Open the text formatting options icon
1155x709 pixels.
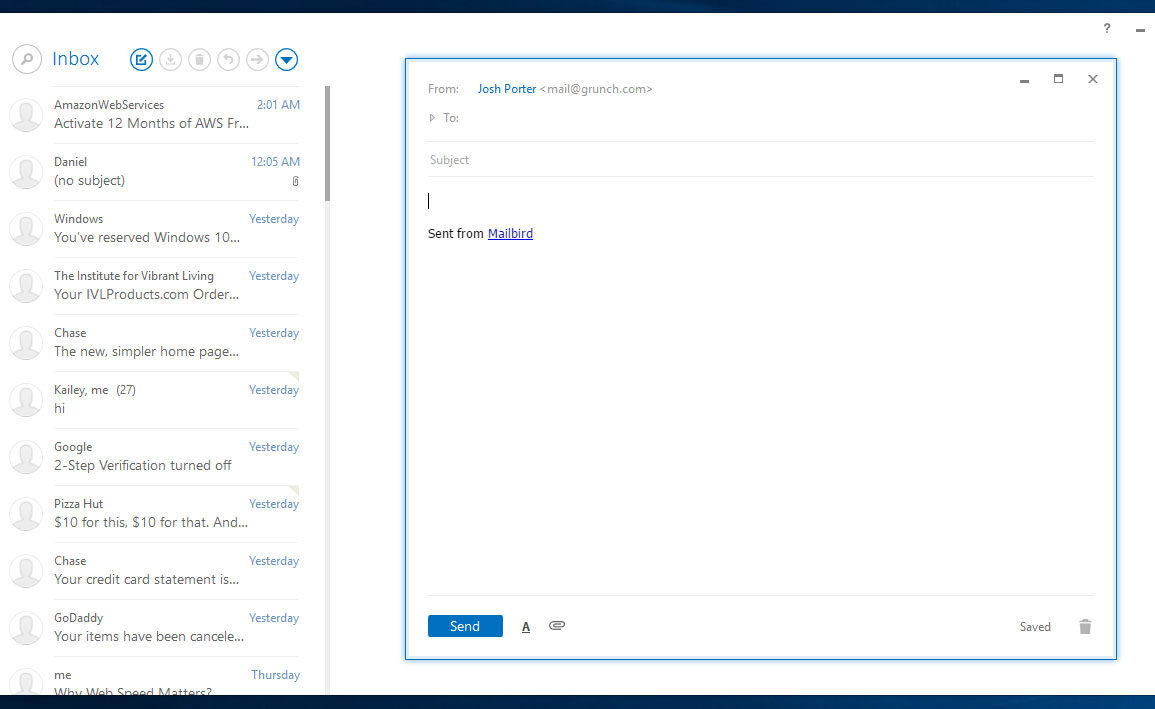tap(526, 627)
